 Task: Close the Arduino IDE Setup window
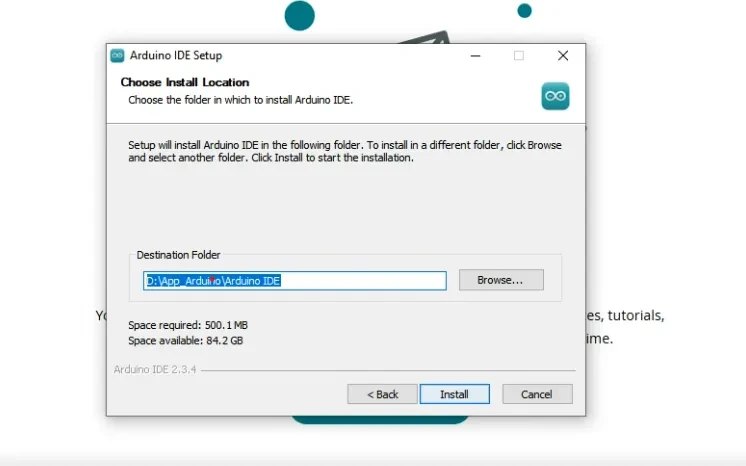click(563, 56)
